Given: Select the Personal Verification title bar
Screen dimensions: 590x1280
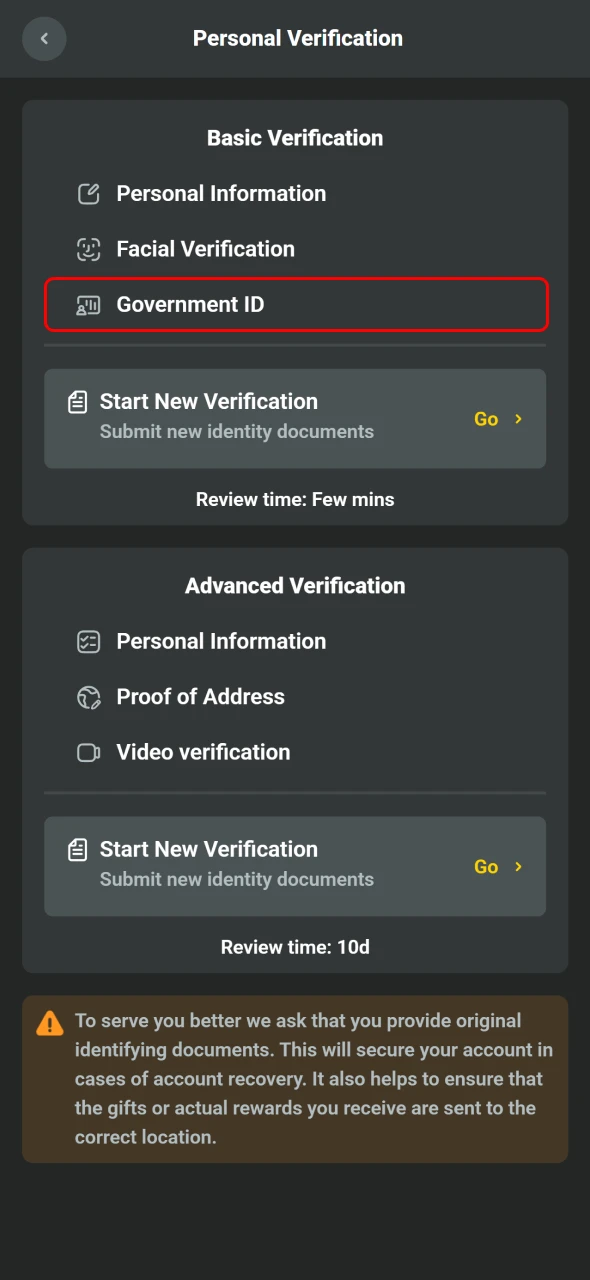Looking at the screenshot, I should click(295, 38).
